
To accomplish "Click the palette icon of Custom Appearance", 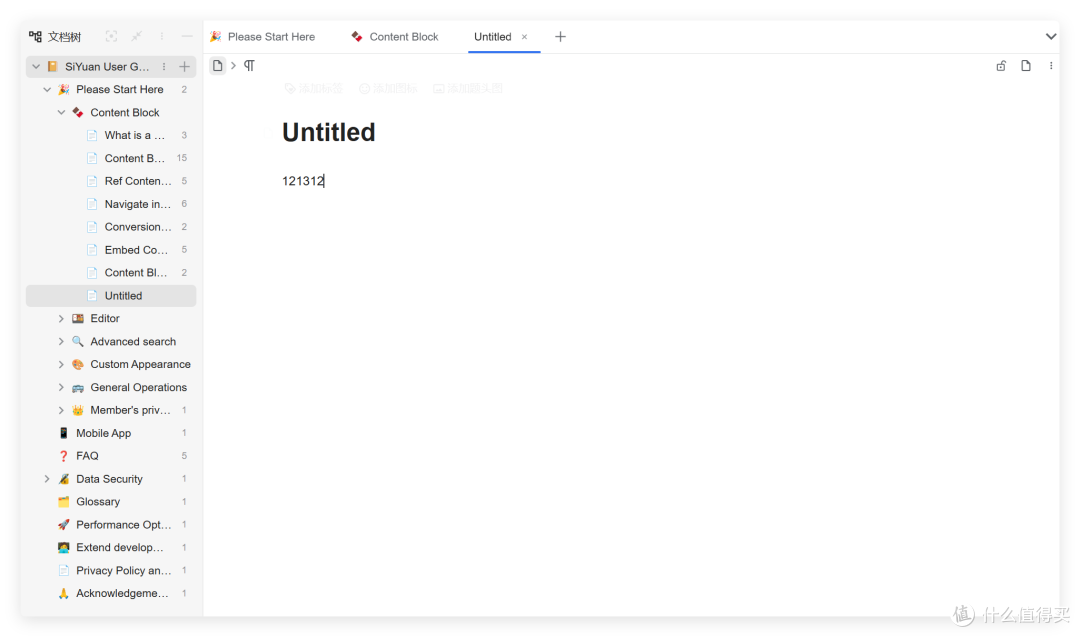I will click(x=78, y=364).
